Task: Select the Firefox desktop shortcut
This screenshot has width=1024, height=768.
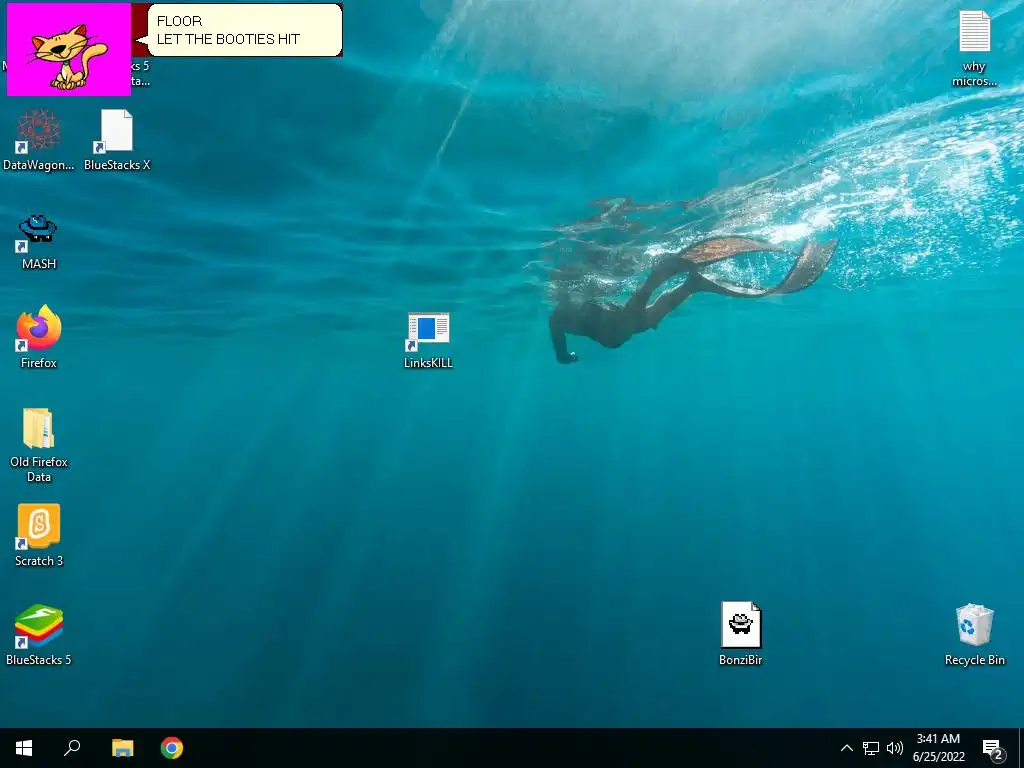Action: tap(39, 338)
